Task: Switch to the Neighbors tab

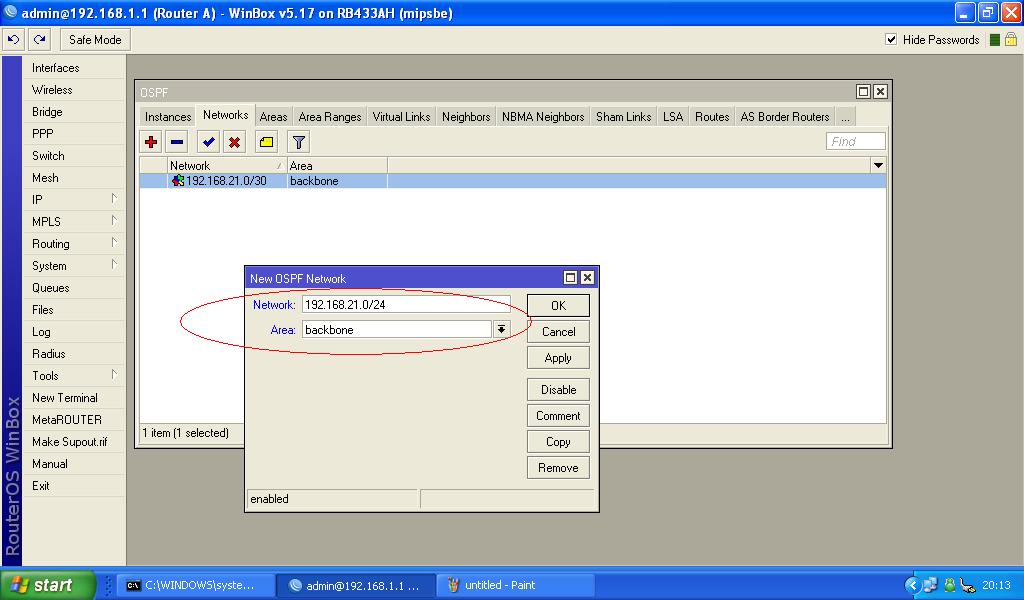Action: pyautogui.click(x=466, y=117)
